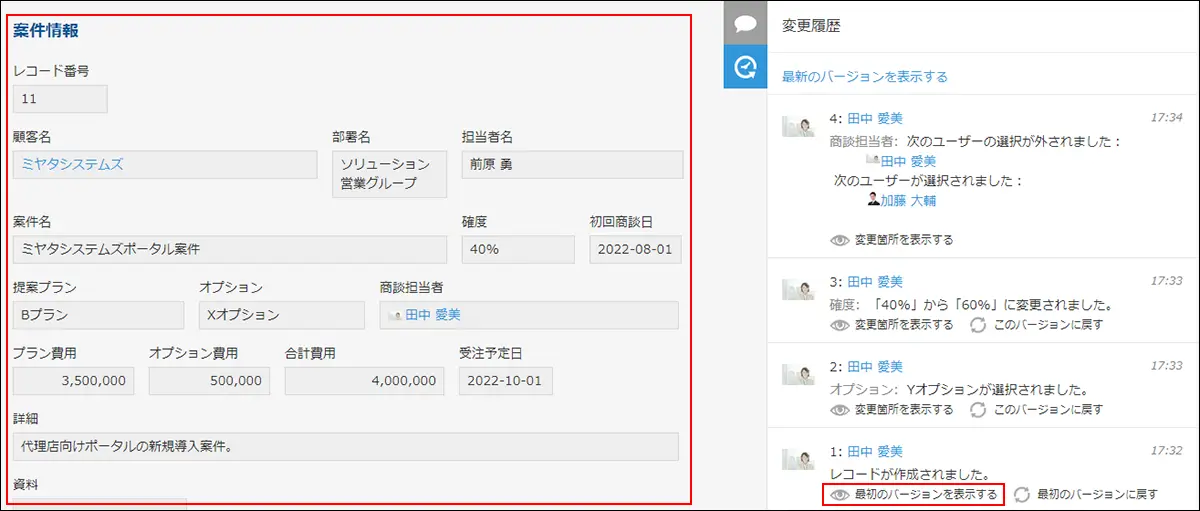Screen dimensions: 1200x511
Task: Show changes for version 4
Action: tap(892, 240)
